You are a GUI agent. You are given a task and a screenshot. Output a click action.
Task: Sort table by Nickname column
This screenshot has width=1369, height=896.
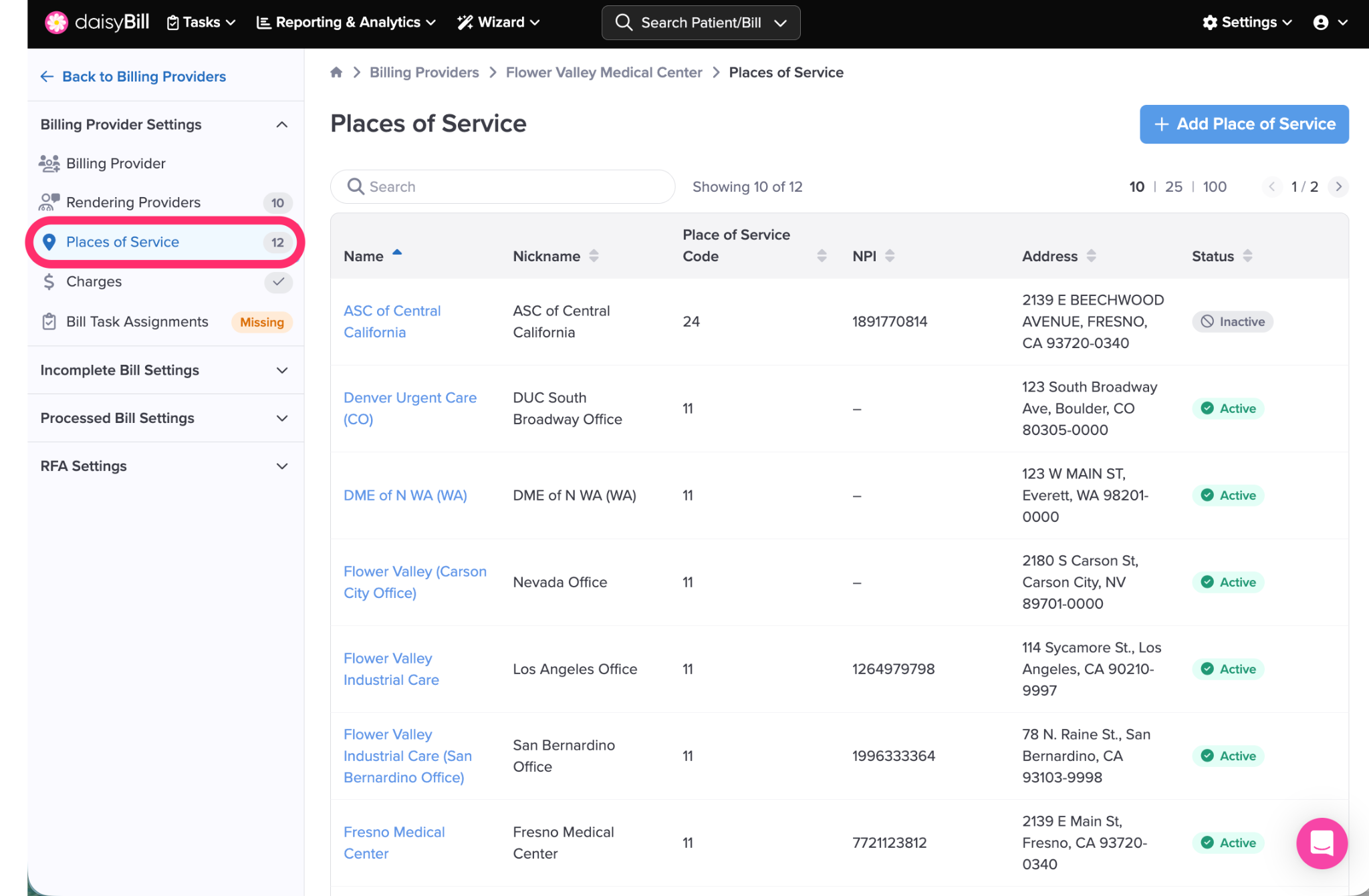594,256
